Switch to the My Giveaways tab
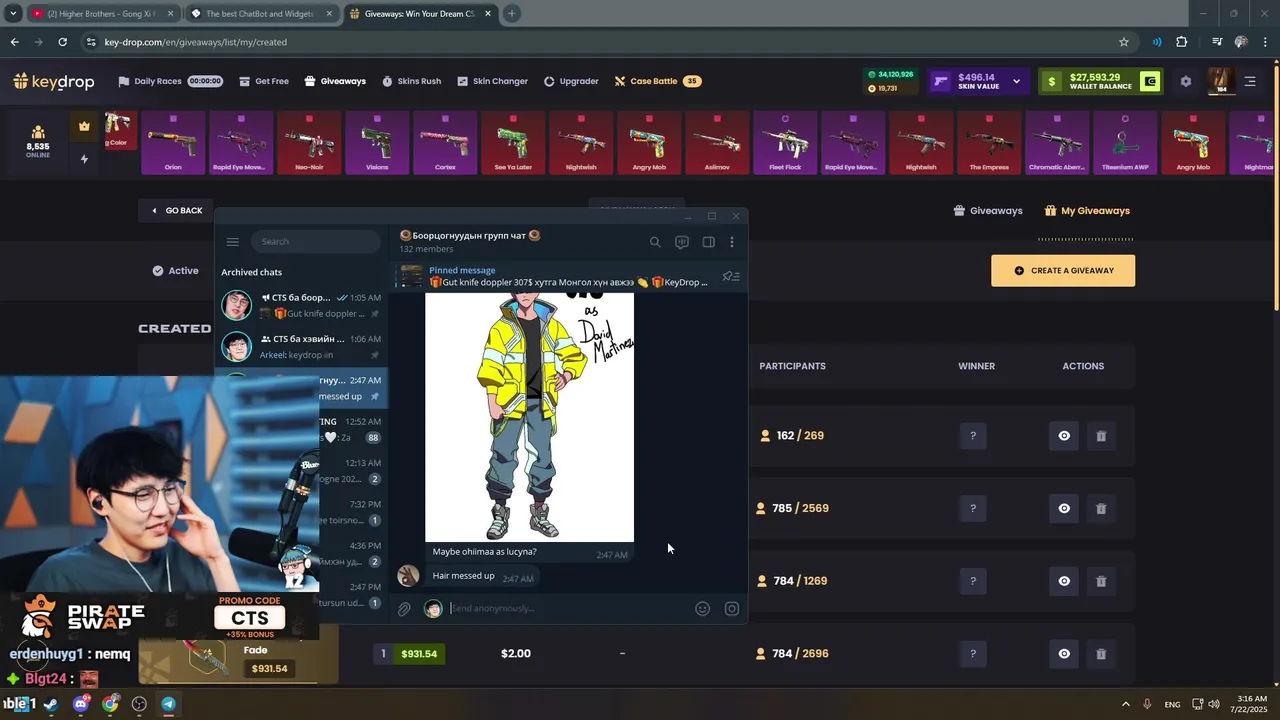This screenshot has height=720, width=1280. pos(1087,211)
